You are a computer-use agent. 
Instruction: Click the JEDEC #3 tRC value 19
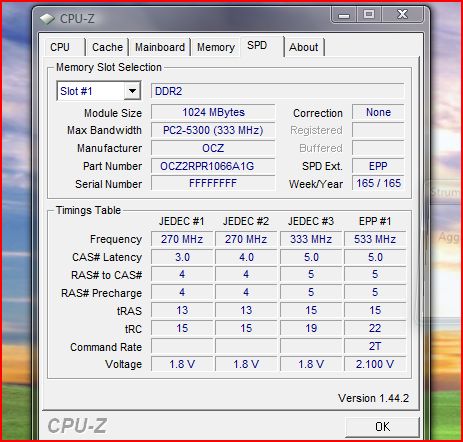point(311,328)
